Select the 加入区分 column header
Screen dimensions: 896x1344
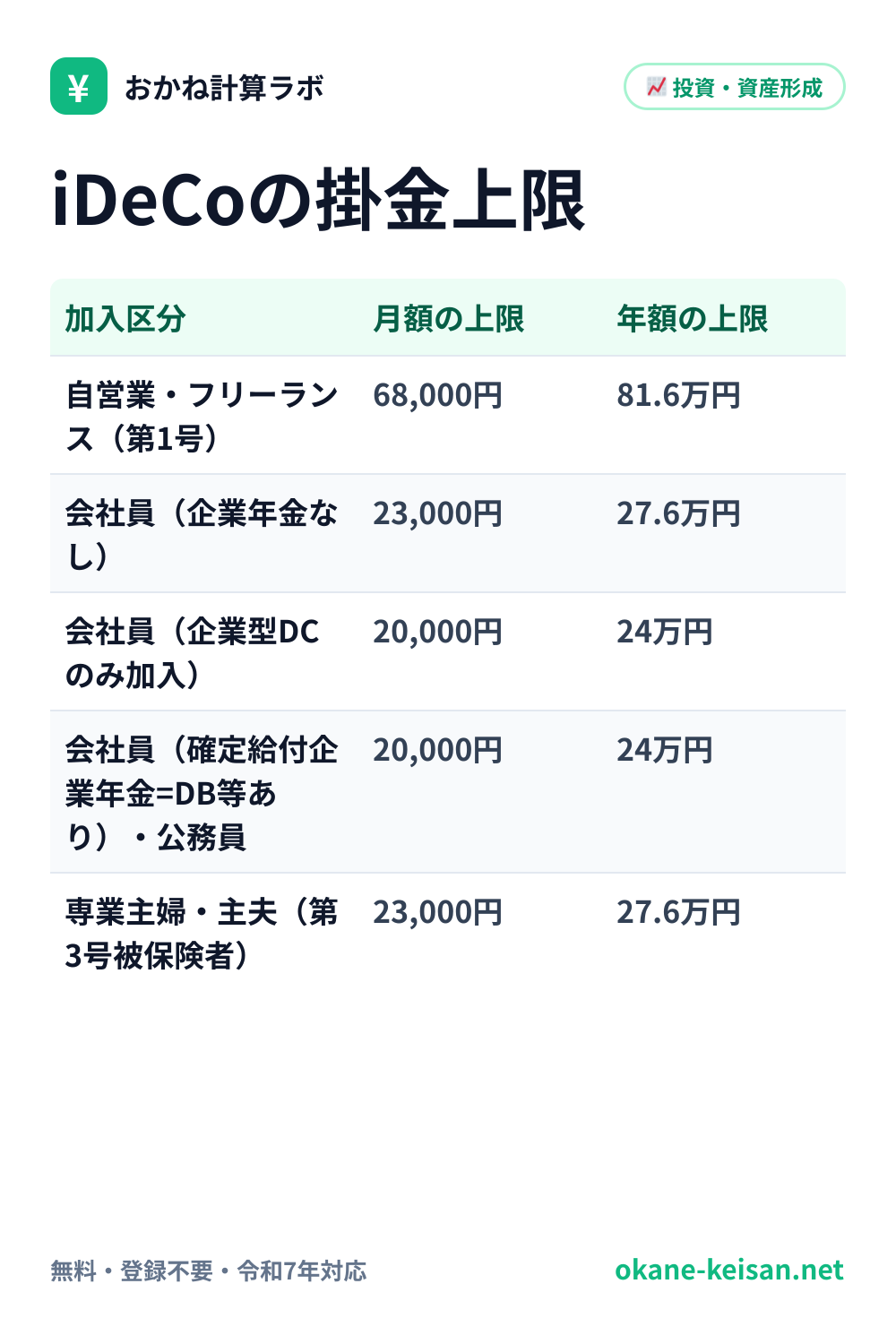click(x=125, y=319)
